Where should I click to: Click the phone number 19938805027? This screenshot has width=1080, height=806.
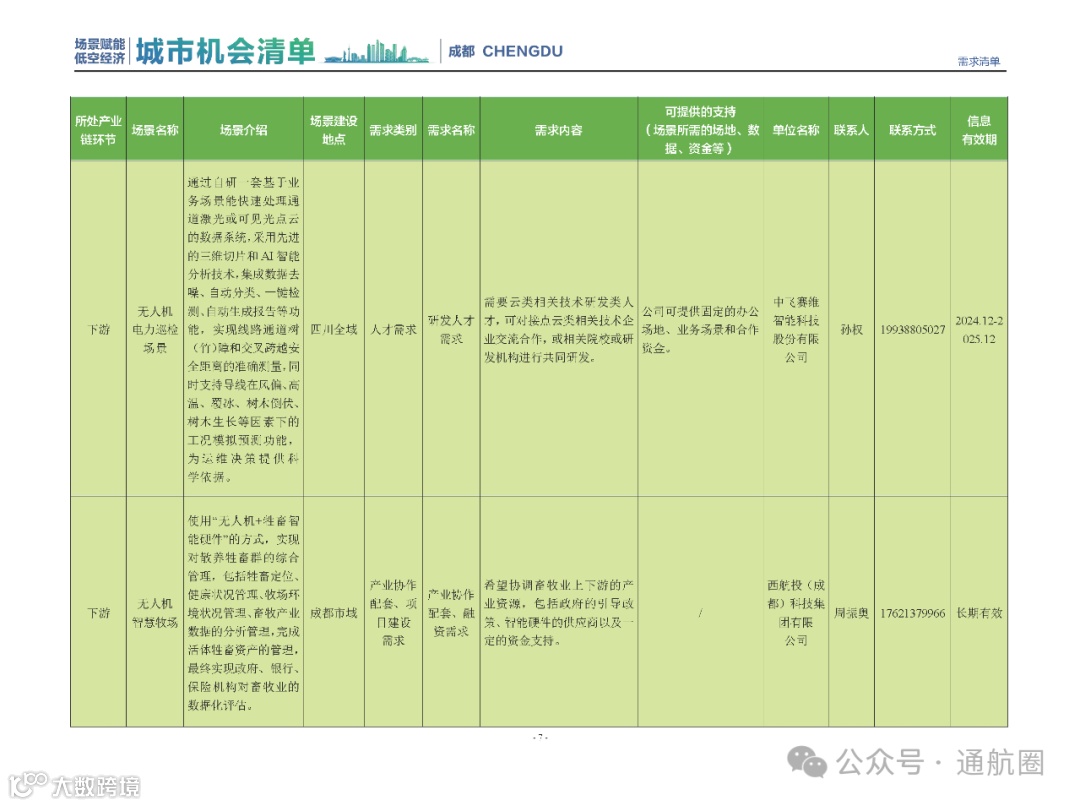point(913,330)
